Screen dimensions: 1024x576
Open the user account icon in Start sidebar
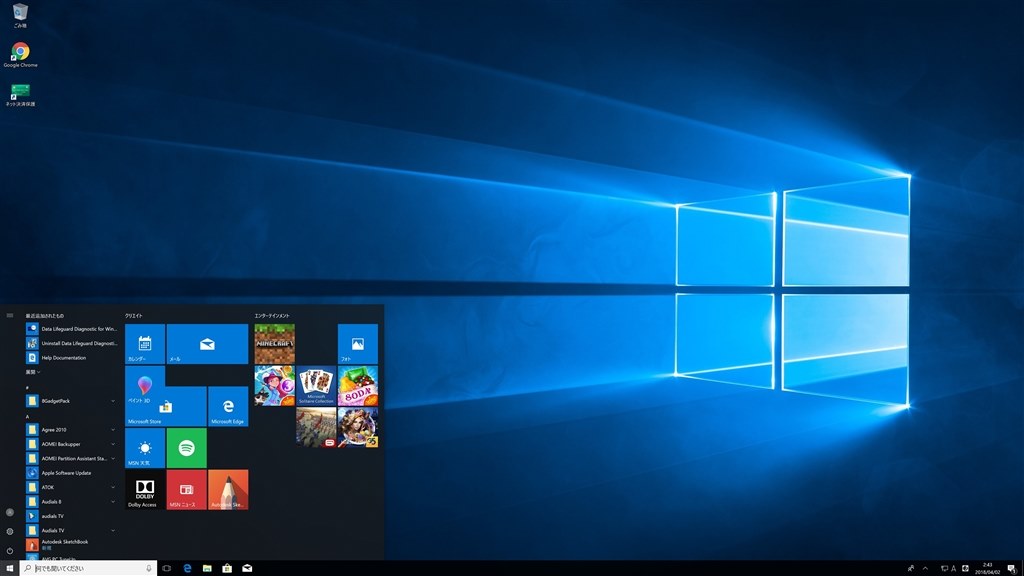click(10, 512)
